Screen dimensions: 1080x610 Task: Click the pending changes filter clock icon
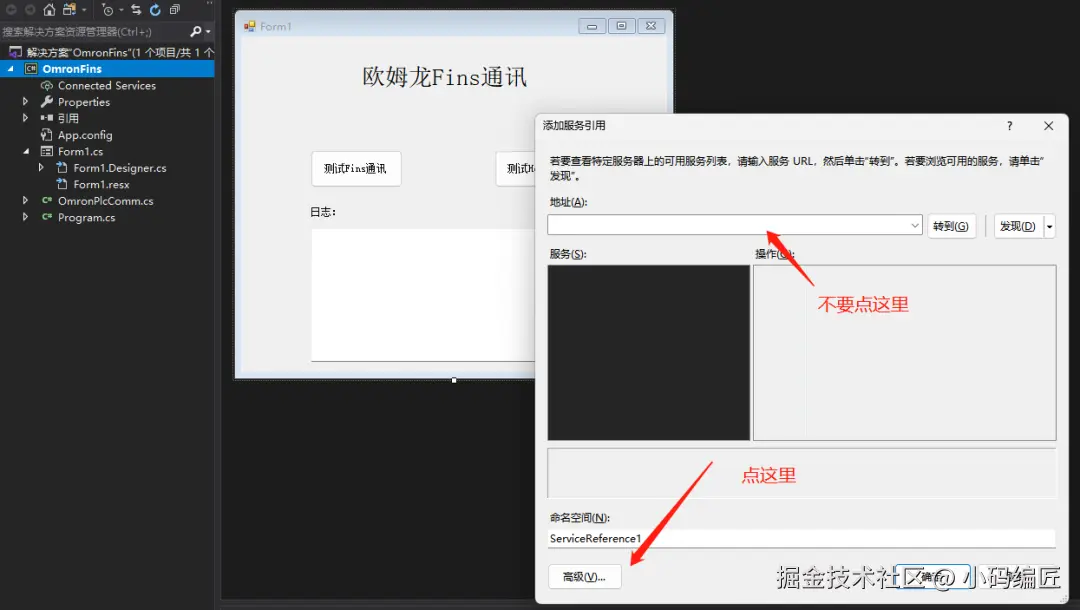point(107,10)
